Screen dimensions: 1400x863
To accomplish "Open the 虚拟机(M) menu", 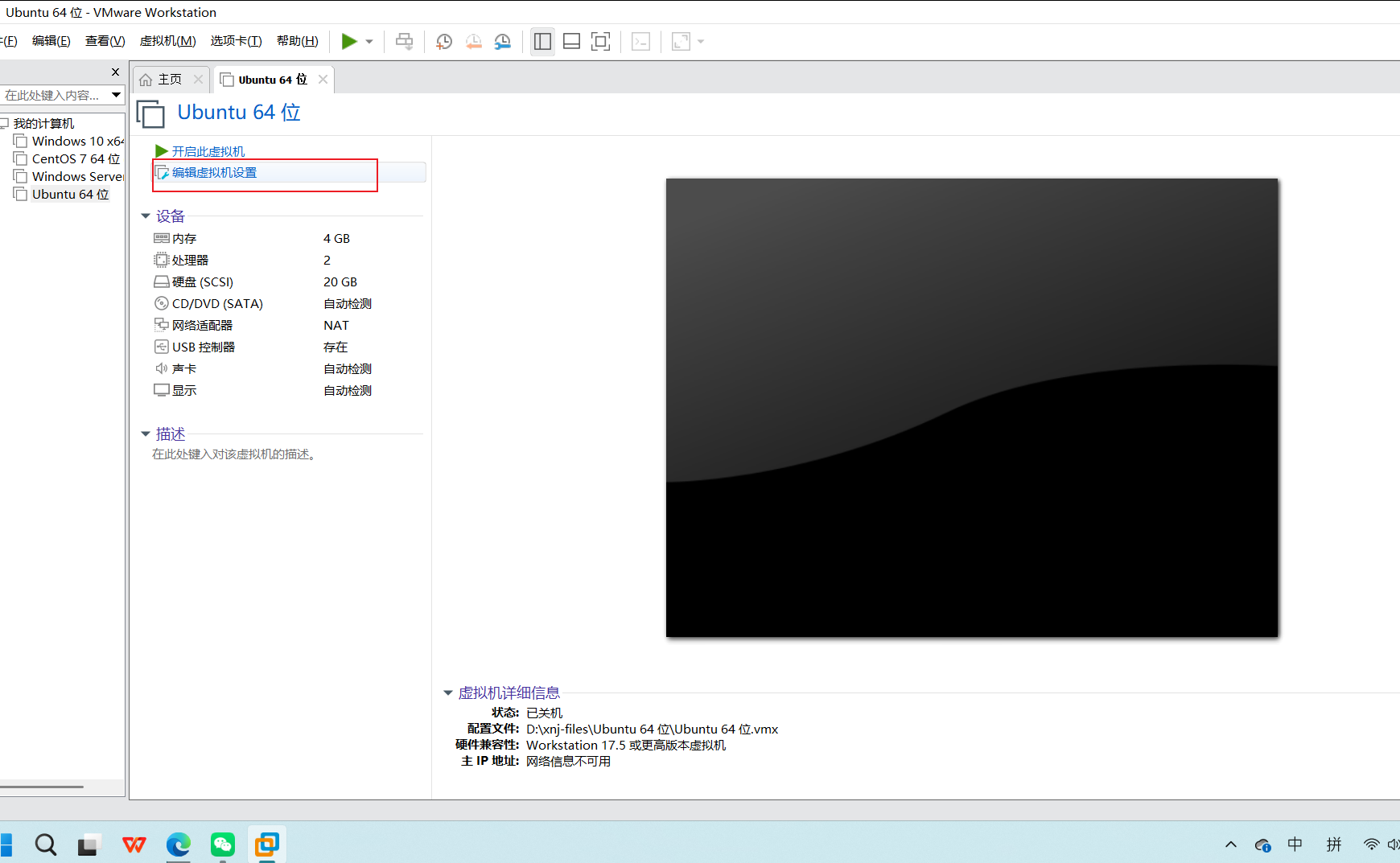I will point(168,41).
